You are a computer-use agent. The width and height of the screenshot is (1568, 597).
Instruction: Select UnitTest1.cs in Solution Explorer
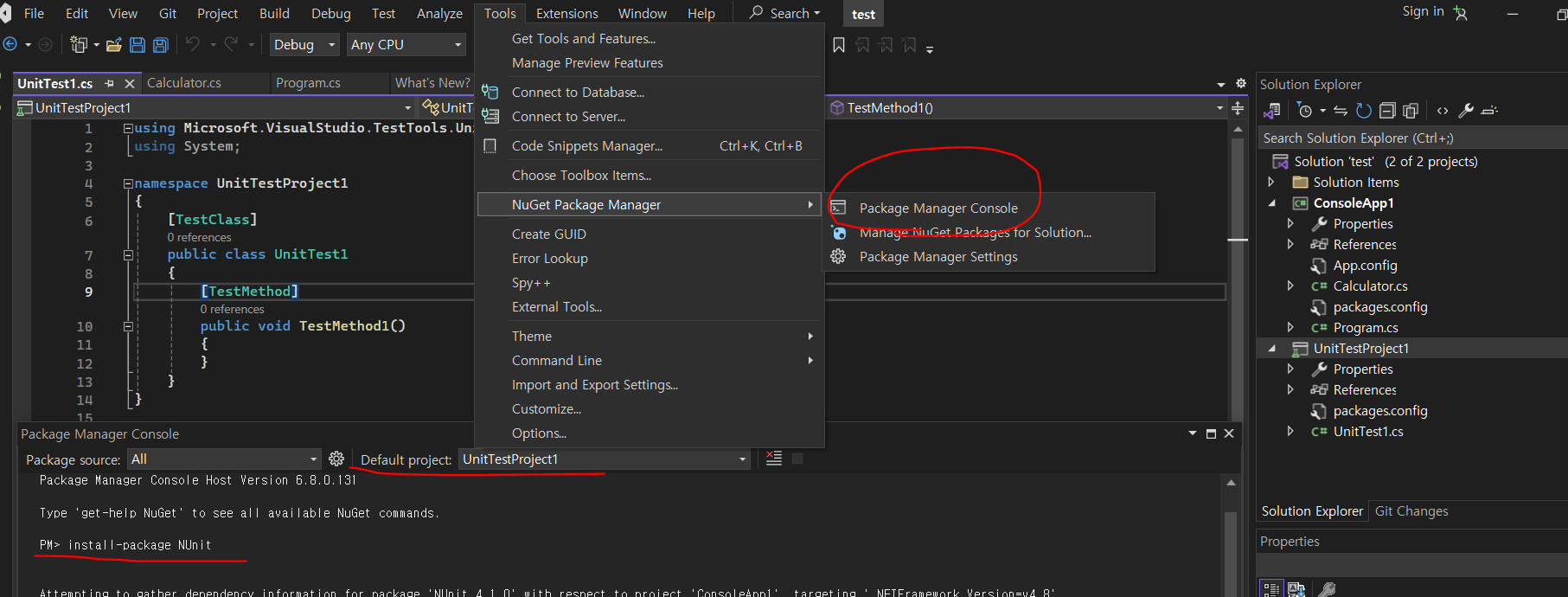(x=1368, y=431)
